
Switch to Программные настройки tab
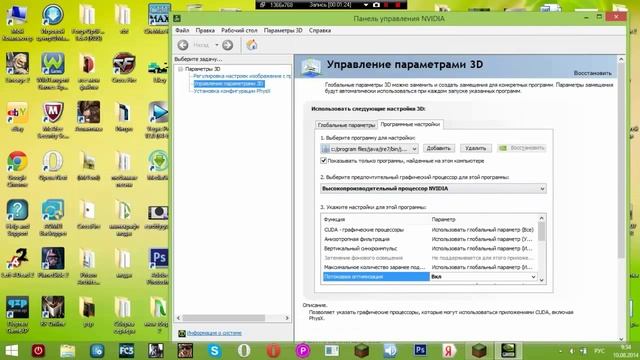pos(410,124)
